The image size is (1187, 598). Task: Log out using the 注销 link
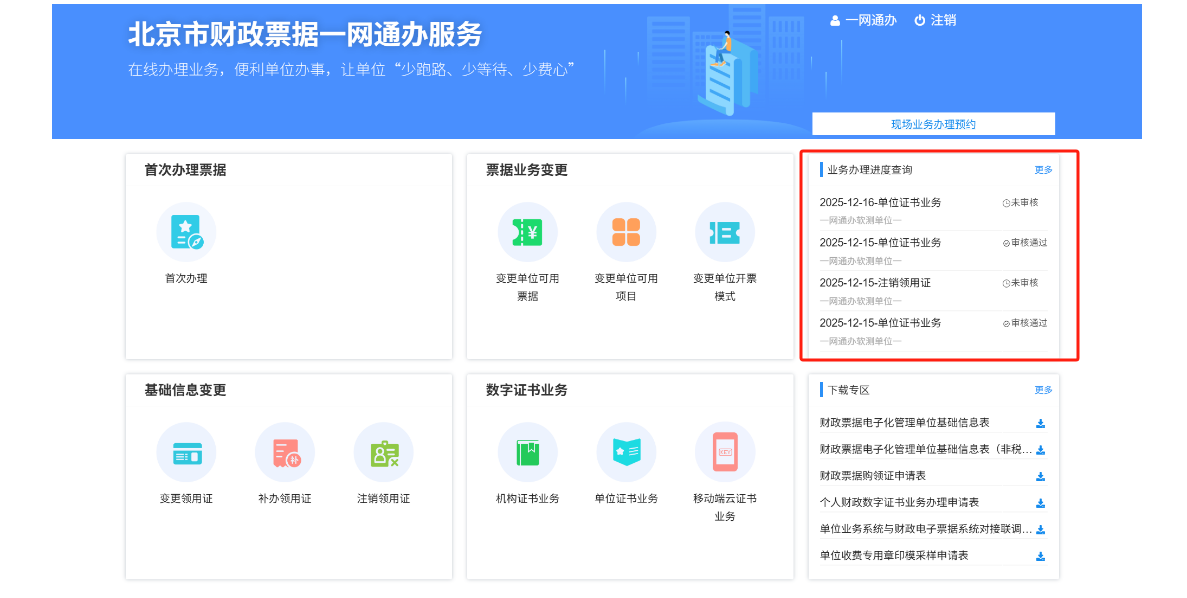[935, 20]
